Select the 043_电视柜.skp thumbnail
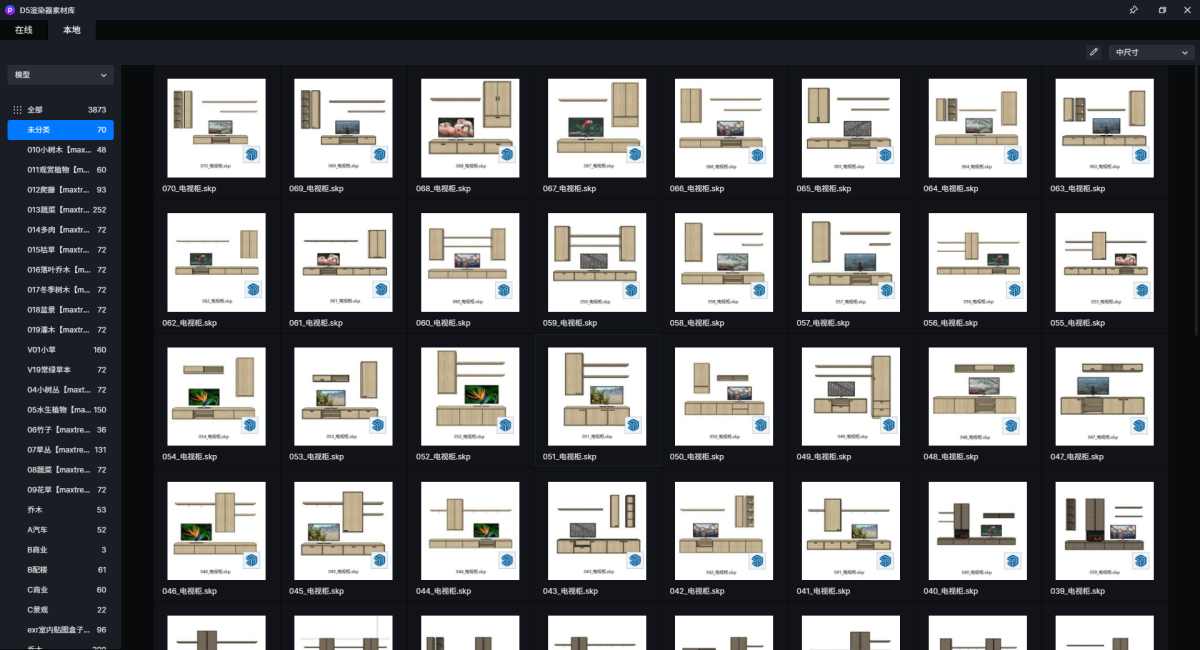Image resolution: width=1200 pixels, height=650 pixels. tap(597, 531)
